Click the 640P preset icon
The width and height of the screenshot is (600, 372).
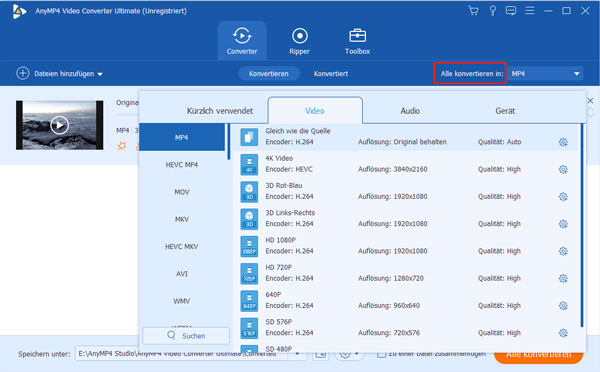tap(249, 301)
